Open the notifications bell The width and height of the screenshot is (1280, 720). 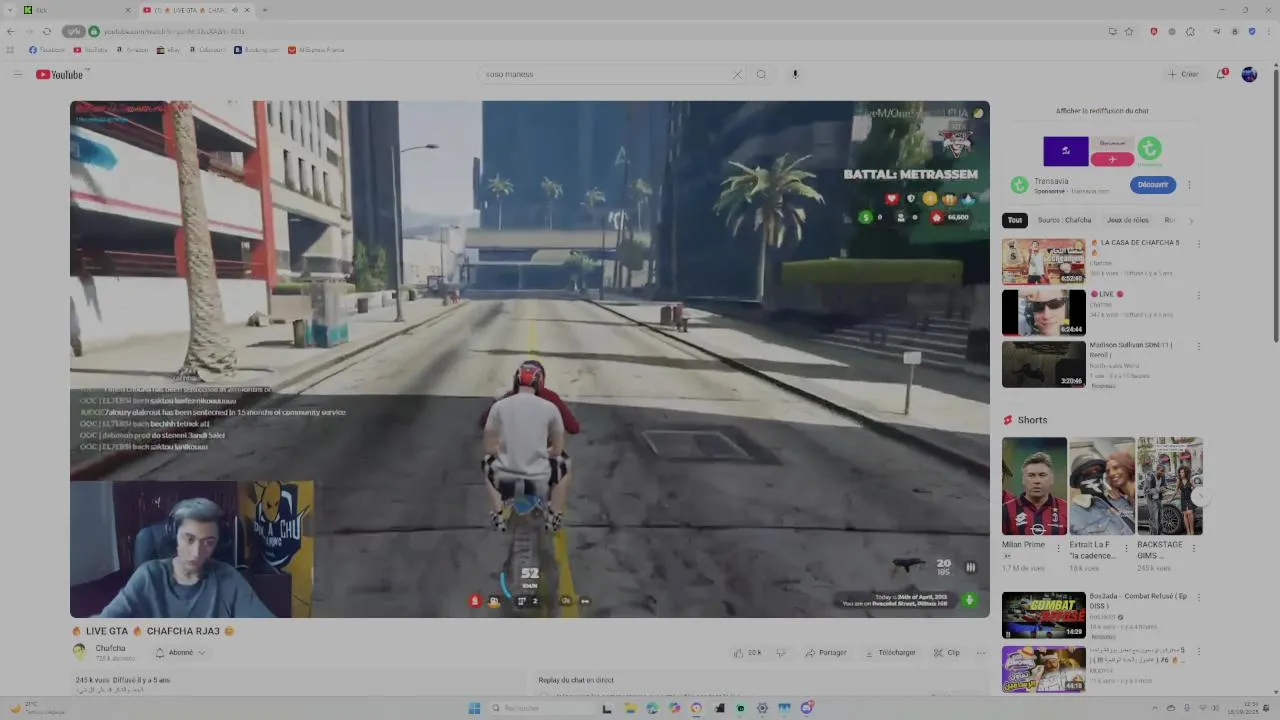(1222, 74)
